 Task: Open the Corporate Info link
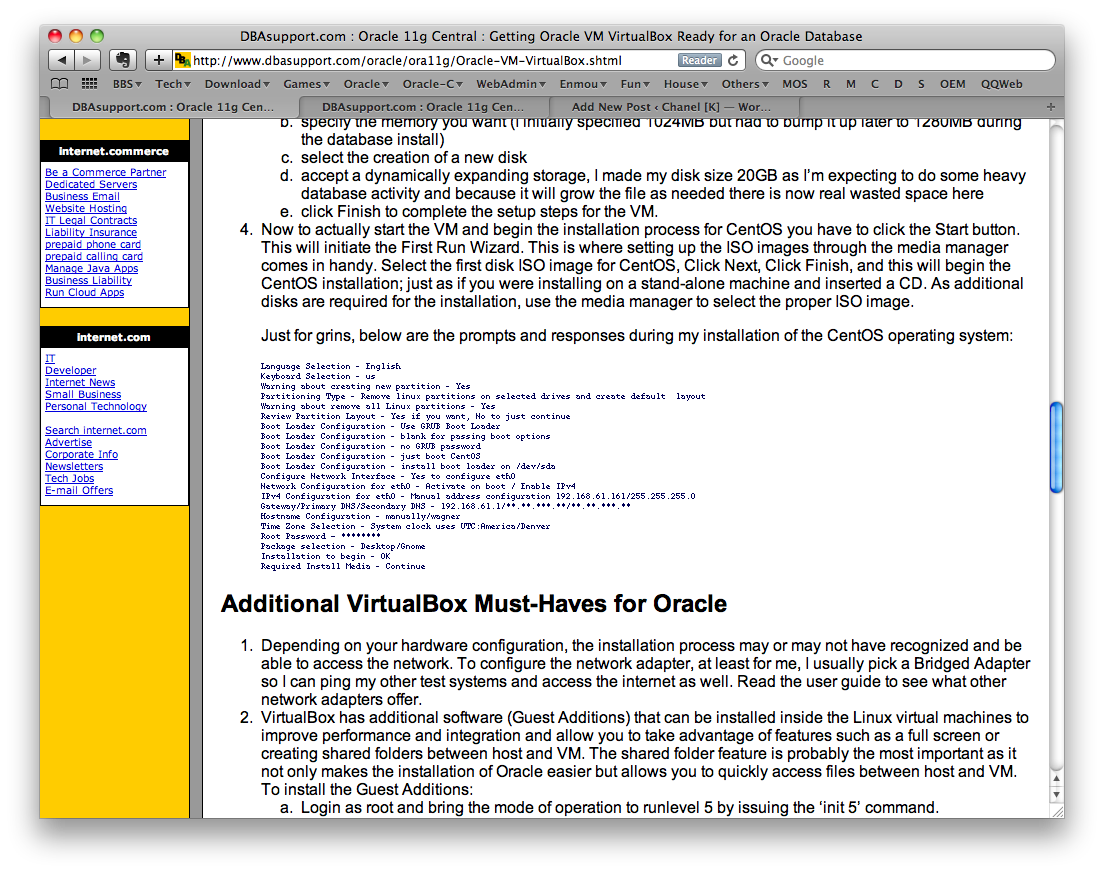coord(82,454)
